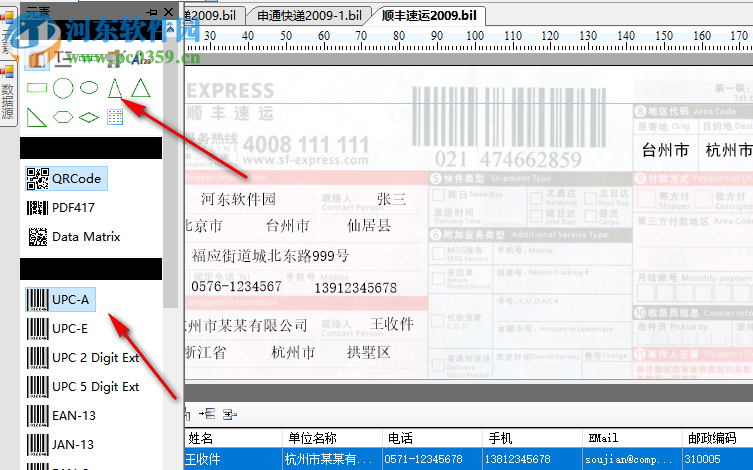Click the indent-right field toolbar icon
The image size is (753, 470).
(230, 414)
